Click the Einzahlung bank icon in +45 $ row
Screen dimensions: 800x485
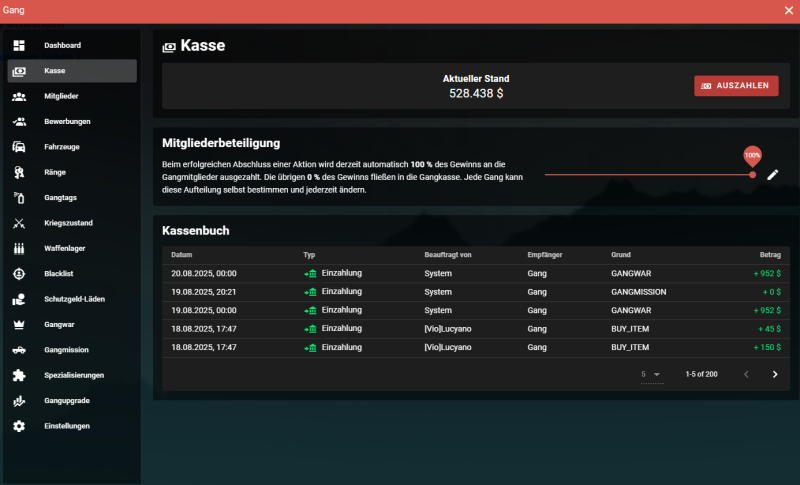pos(310,329)
